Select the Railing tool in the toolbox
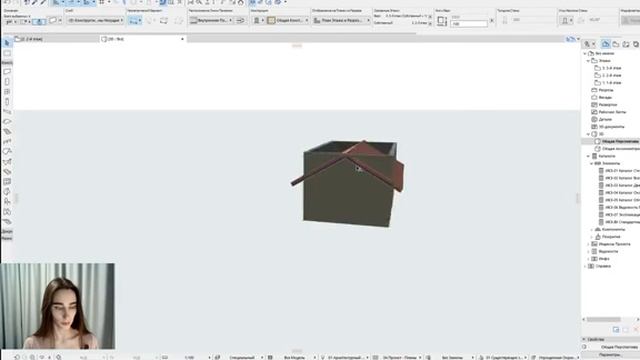Viewport: 640px width, 360px height. click(7, 142)
